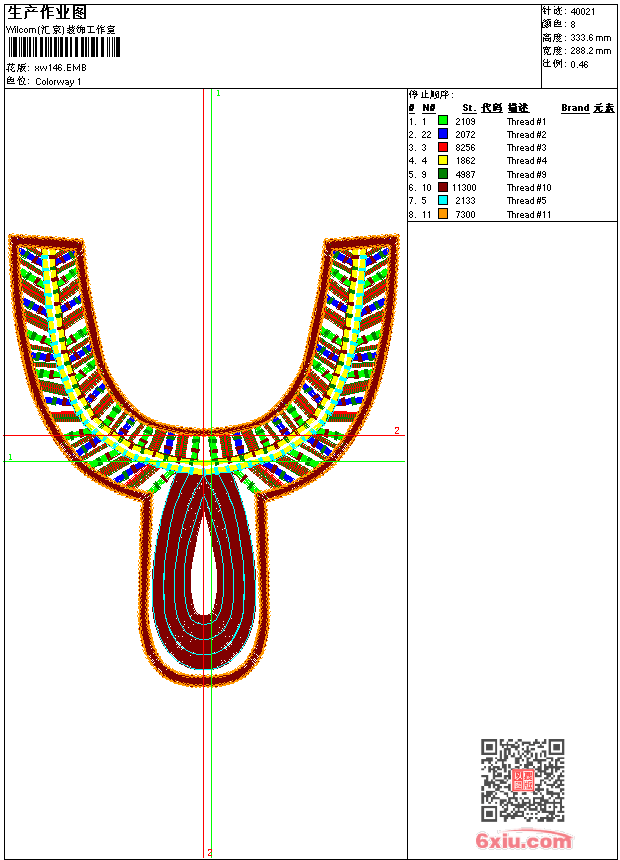Click the QR code image
The height and width of the screenshot is (860, 620).
point(522,780)
